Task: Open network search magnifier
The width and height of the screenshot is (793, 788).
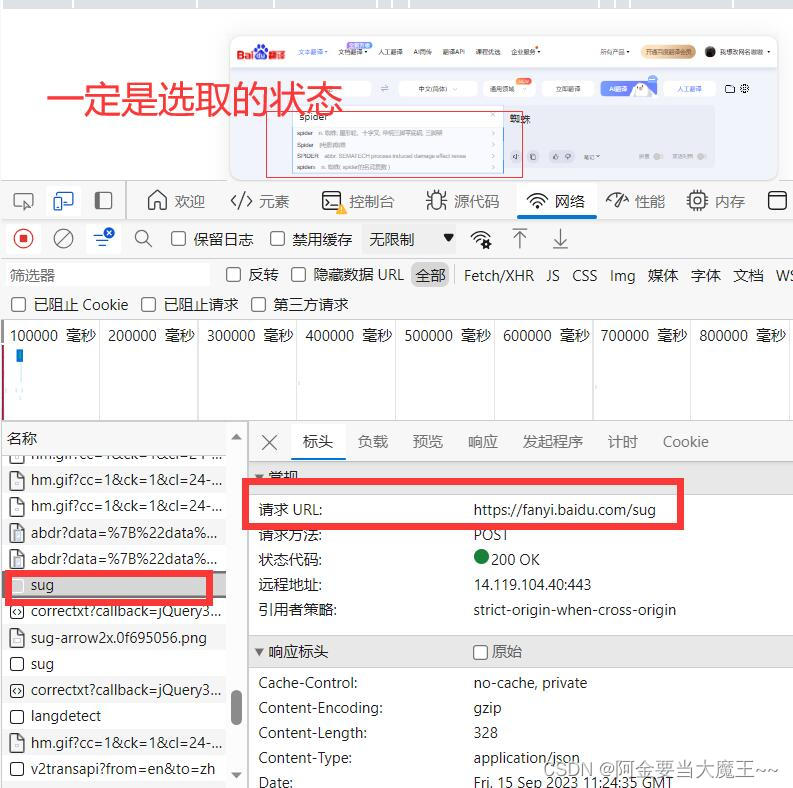Action: pyautogui.click(x=143, y=239)
